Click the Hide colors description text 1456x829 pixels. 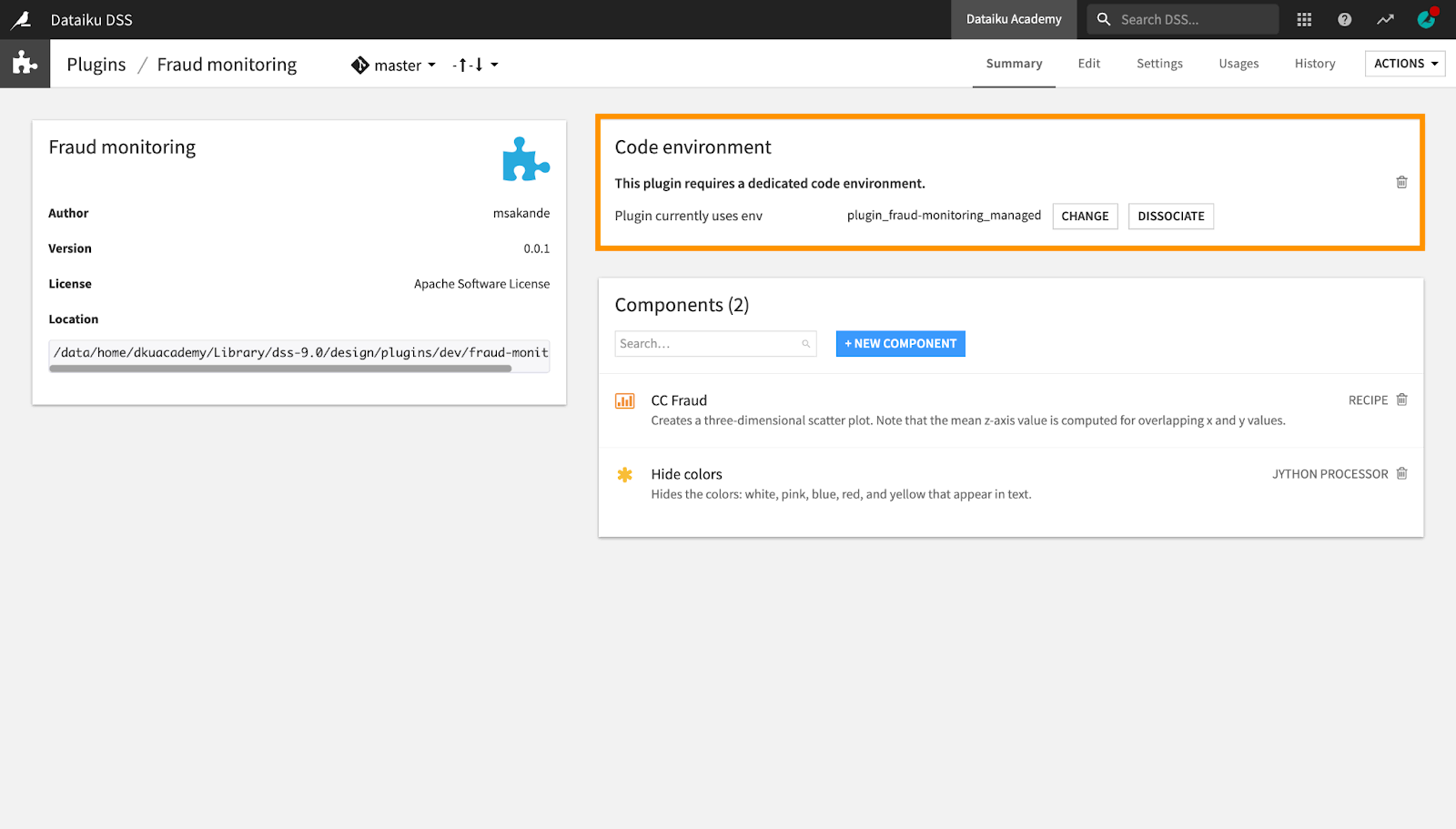[x=841, y=494]
